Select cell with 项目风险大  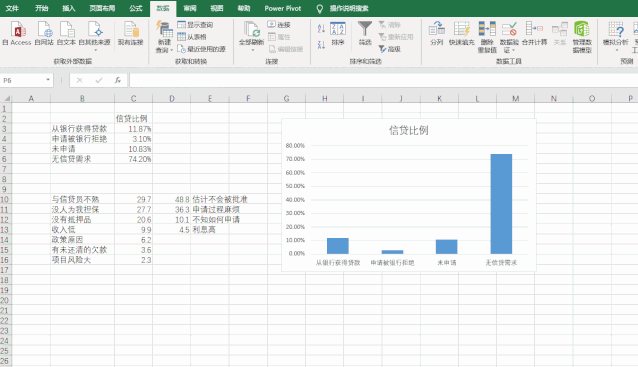click(82, 260)
